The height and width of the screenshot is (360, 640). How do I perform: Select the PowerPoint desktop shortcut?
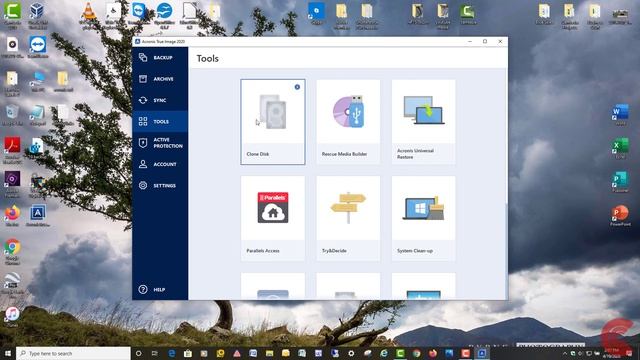pyautogui.click(x=620, y=216)
